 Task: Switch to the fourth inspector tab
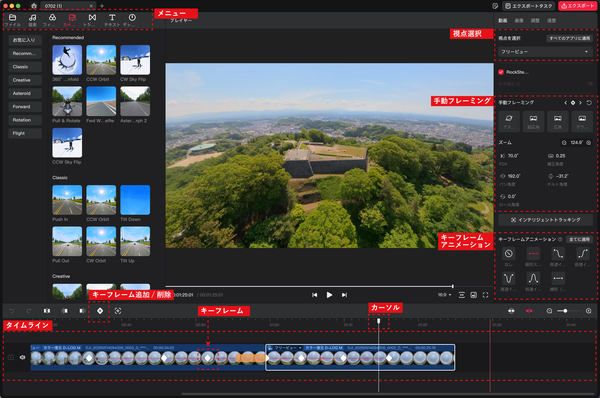pyautogui.click(x=551, y=20)
